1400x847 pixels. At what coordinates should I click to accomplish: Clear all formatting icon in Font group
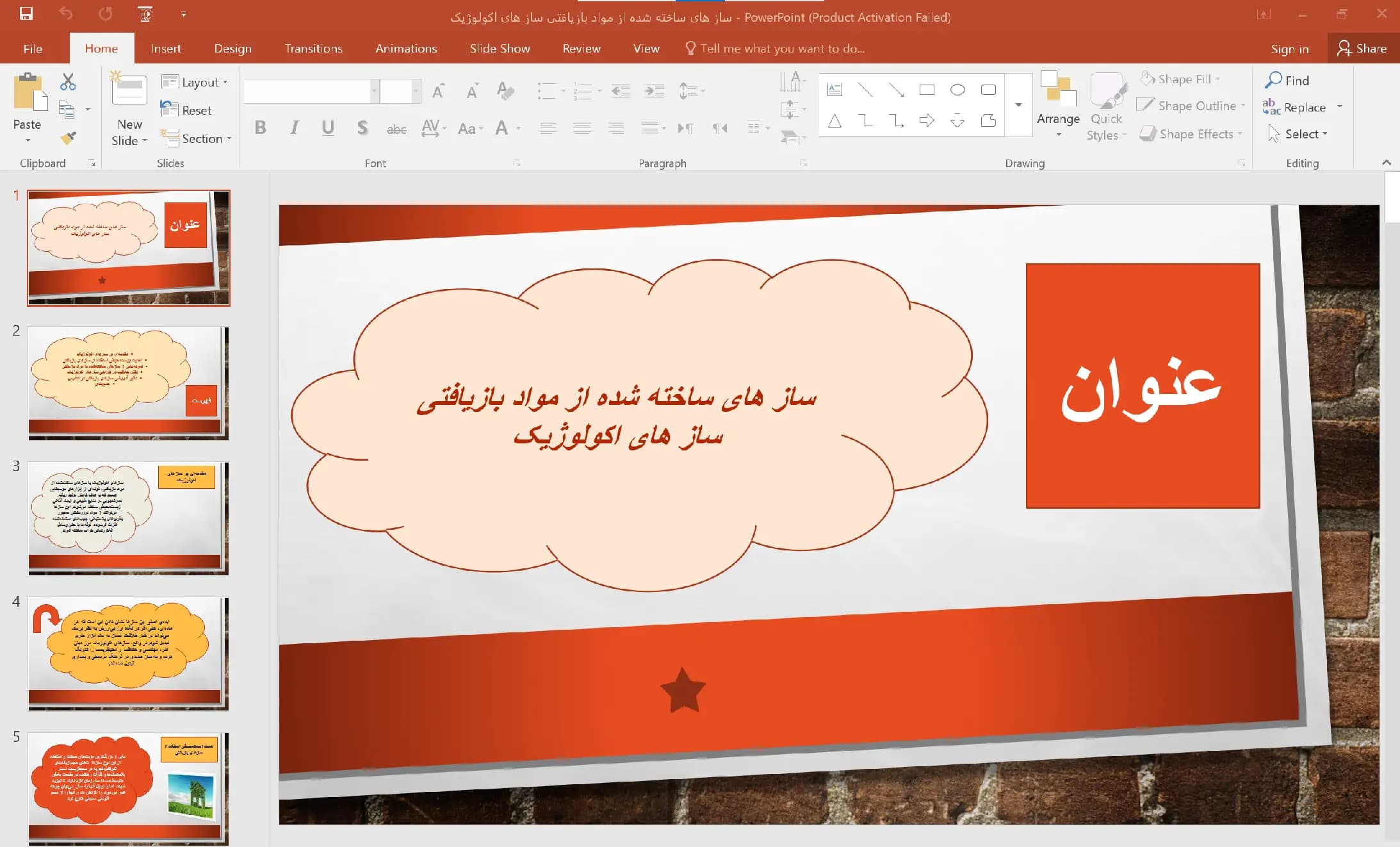point(505,91)
